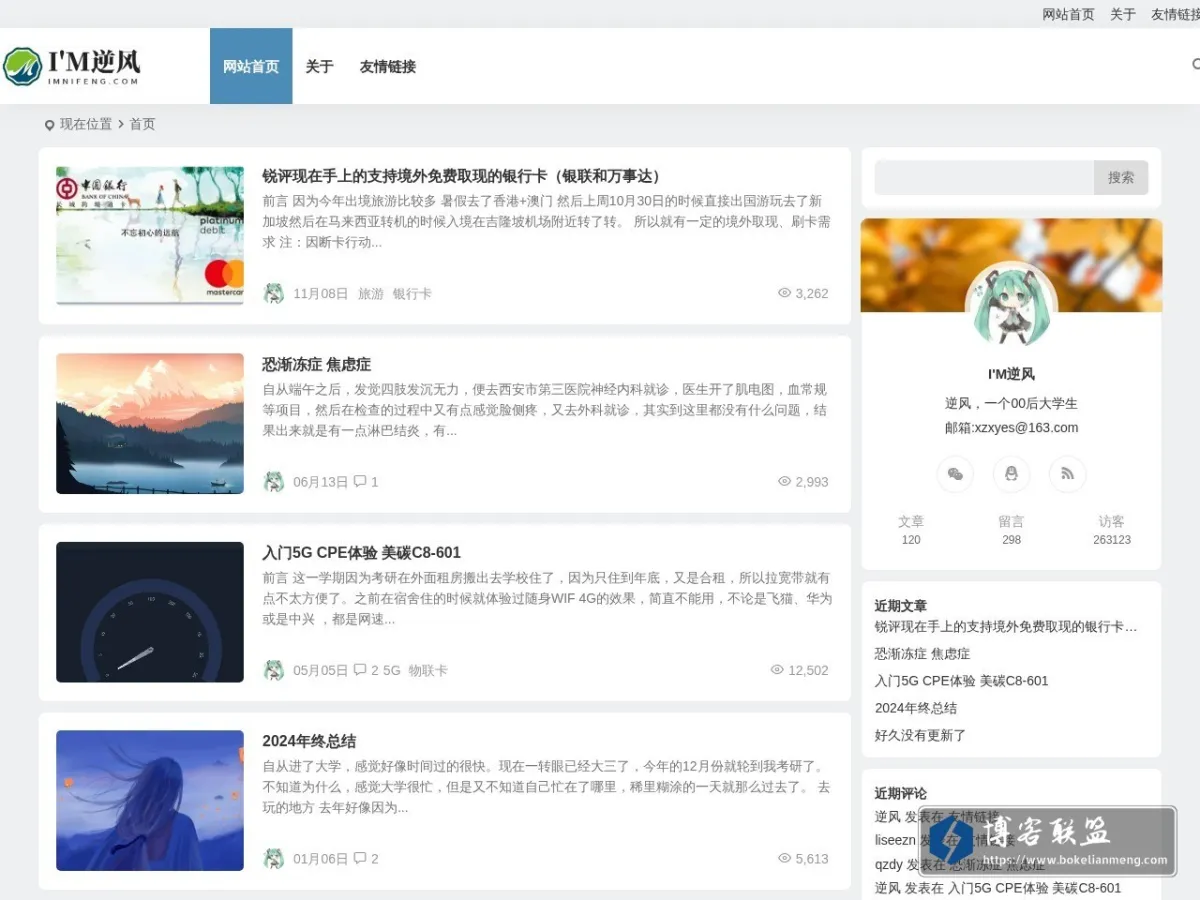Open the bank card post thumbnail
Viewport: 1200px width, 900px height.
150,235
